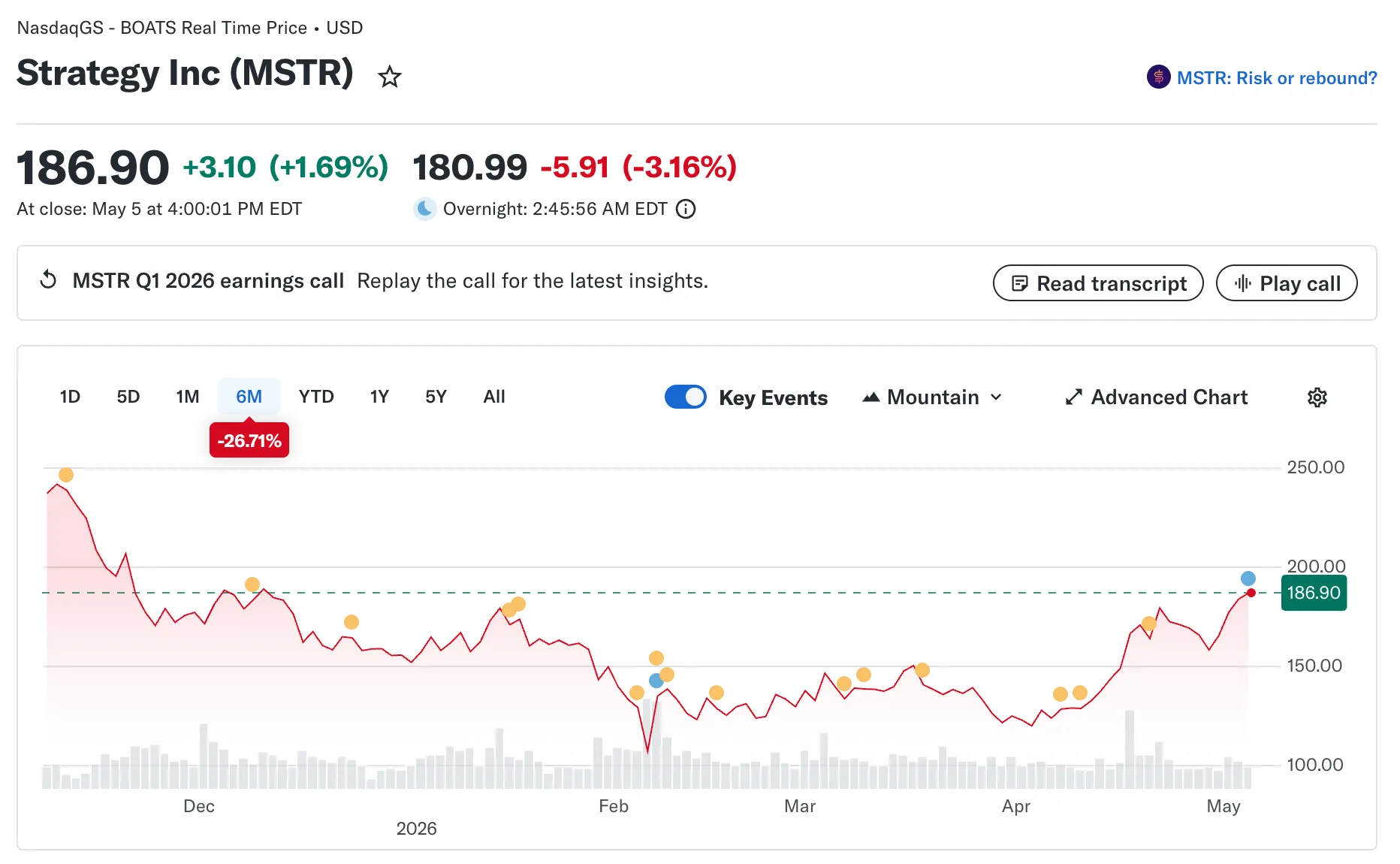Click the purple MSTR analysis icon
Screen dimensions: 1400x864
[x=1158, y=77]
